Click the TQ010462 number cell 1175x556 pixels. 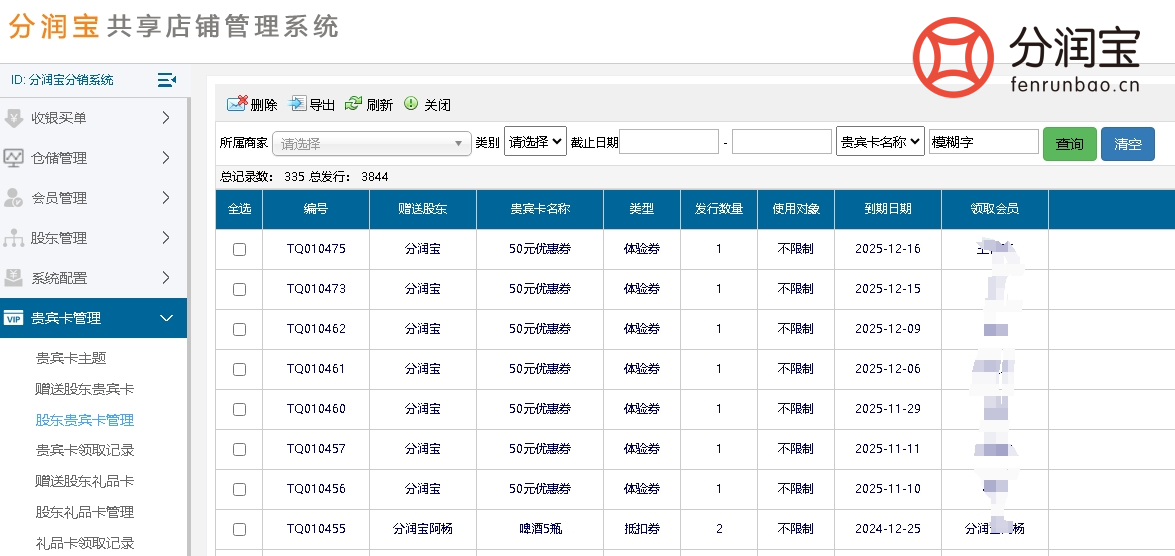316,329
